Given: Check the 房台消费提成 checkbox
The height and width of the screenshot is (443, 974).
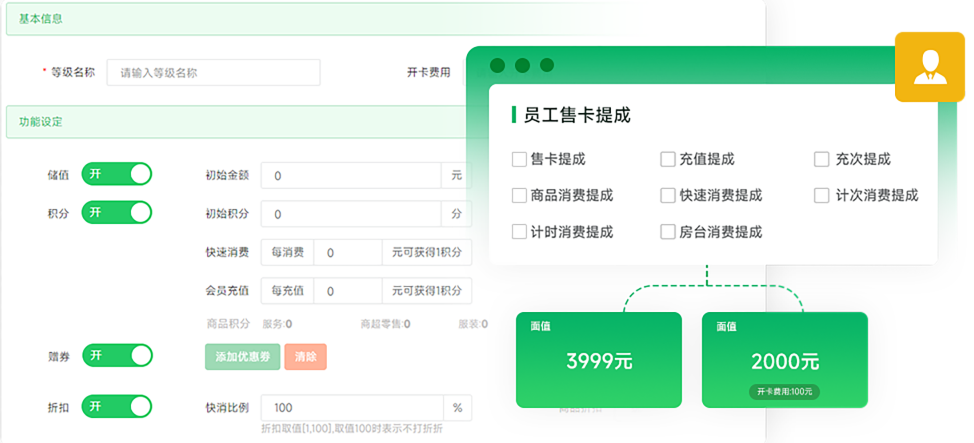Looking at the screenshot, I should point(668,231).
